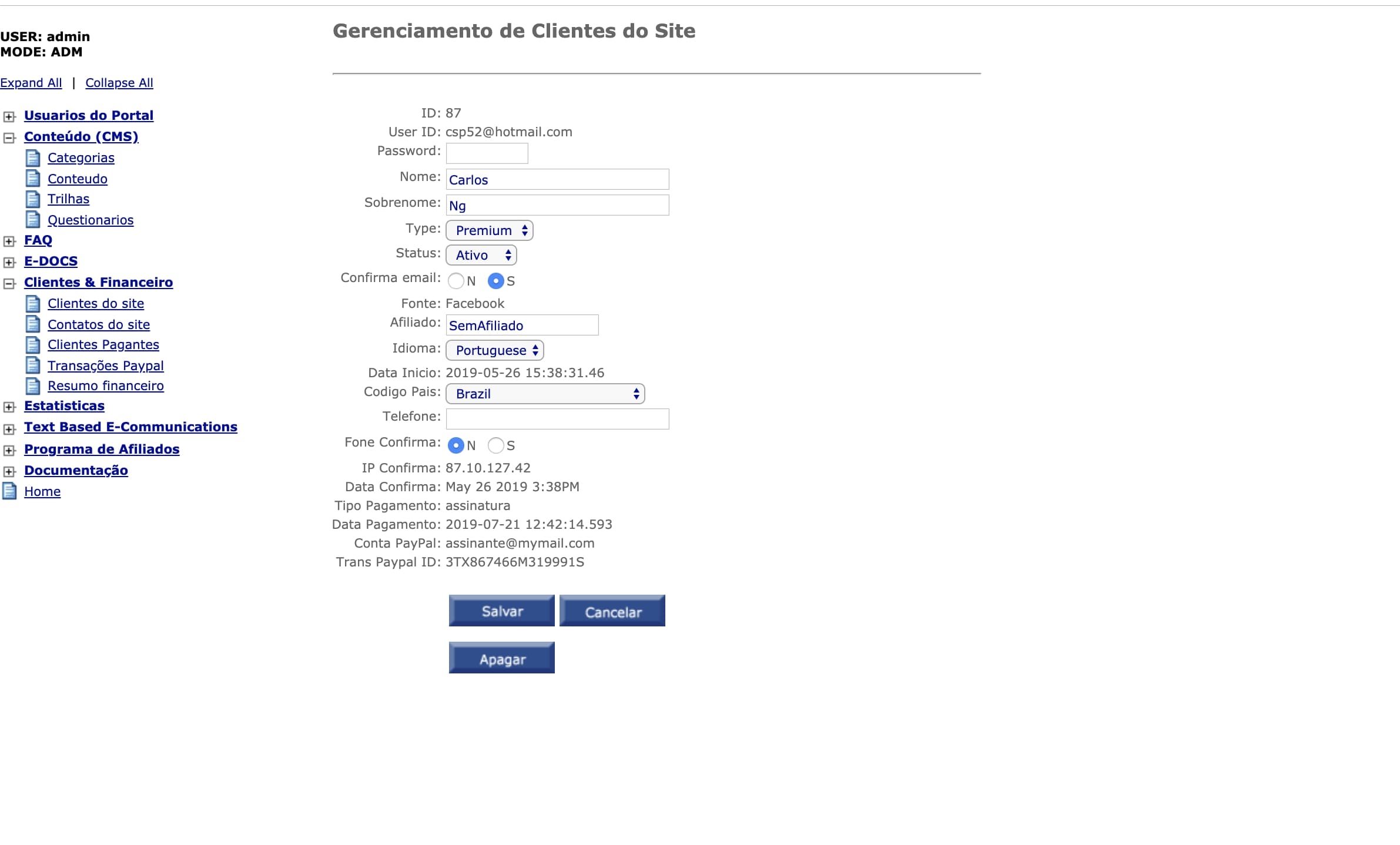The image size is (1400, 845).
Task: Click the Apagar button
Action: click(x=501, y=658)
